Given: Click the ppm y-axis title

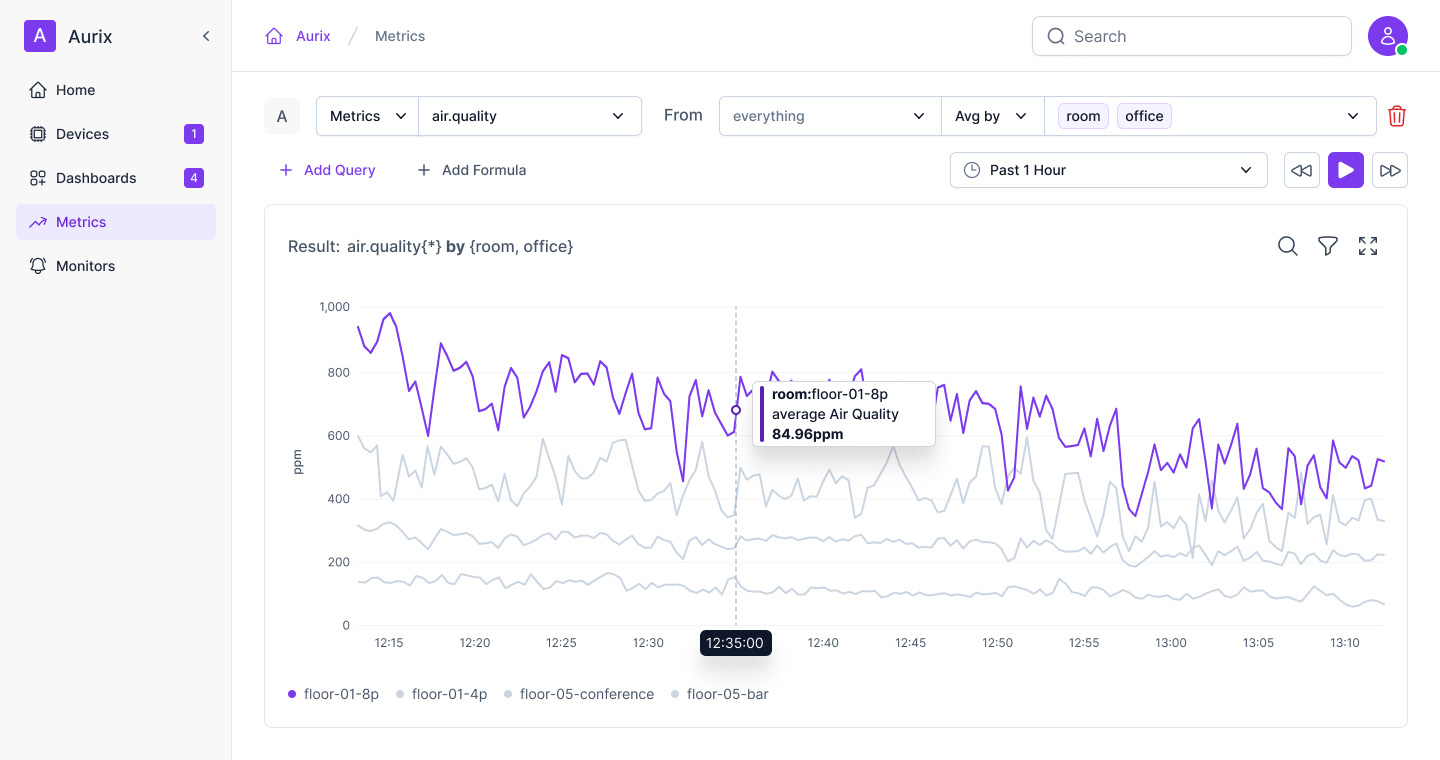Looking at the screenshot, I should point(298,462).
